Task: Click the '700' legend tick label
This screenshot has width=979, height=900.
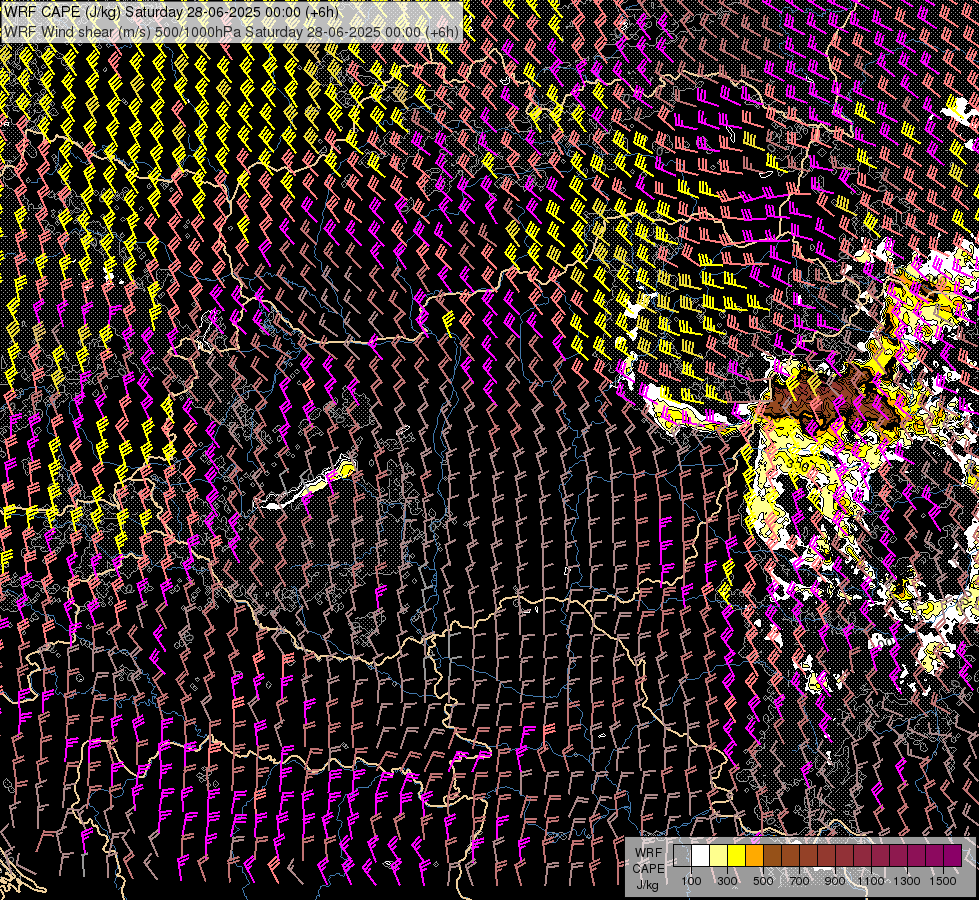Action: pos(799,881)
